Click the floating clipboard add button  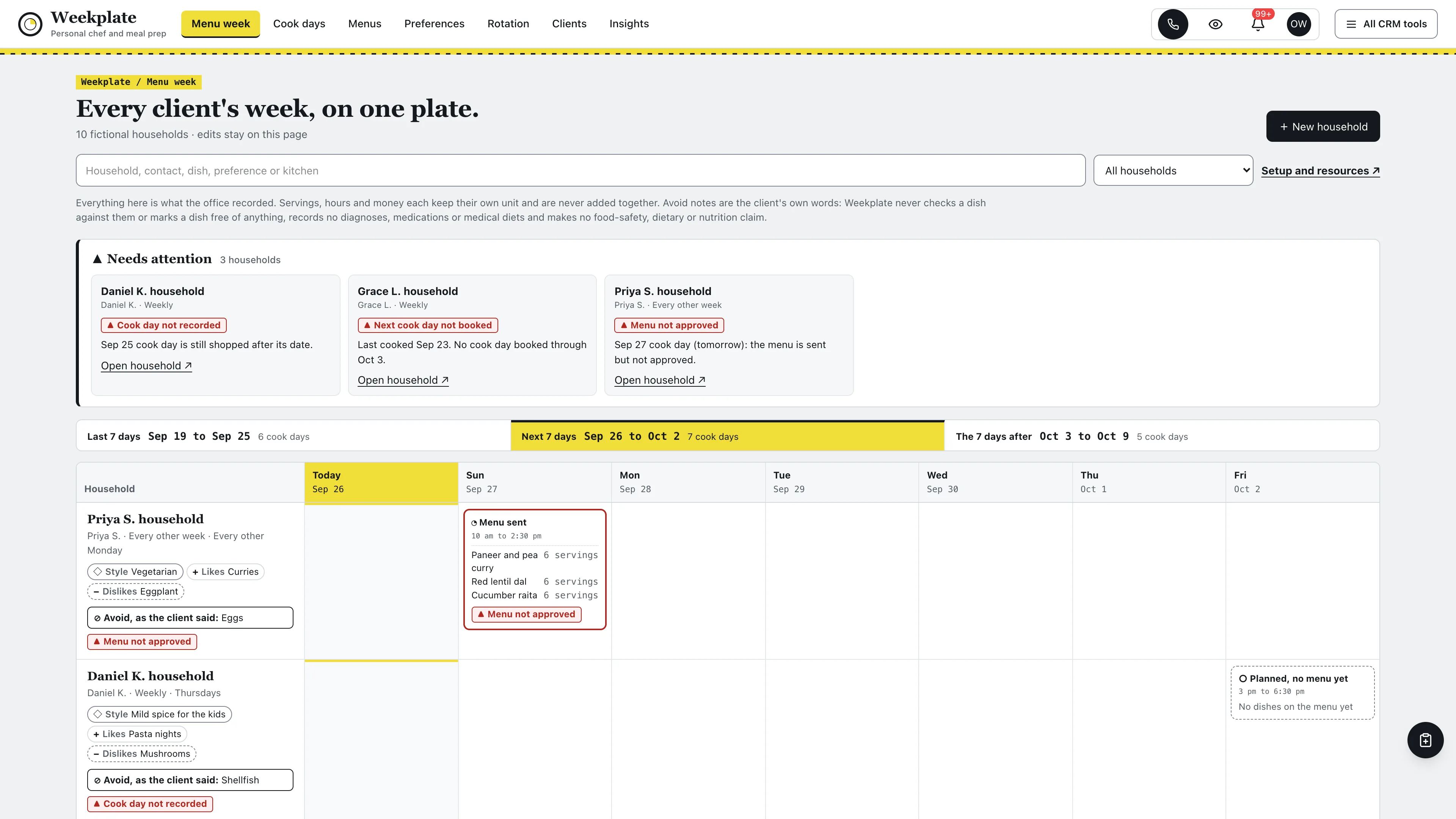click(x=1425, y=740)
